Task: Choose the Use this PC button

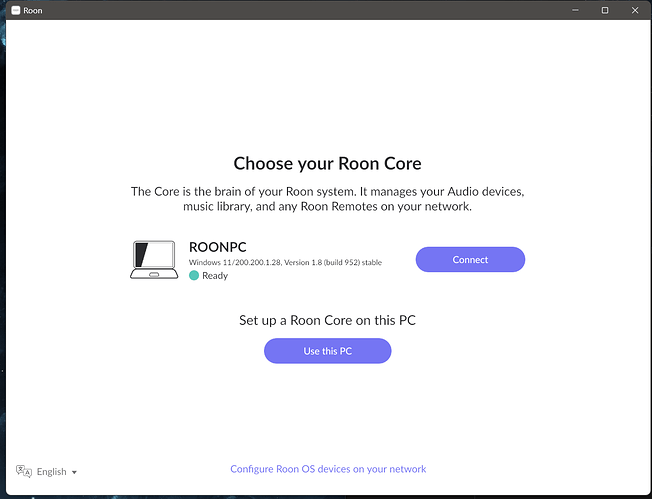Action: coord(328,351)
